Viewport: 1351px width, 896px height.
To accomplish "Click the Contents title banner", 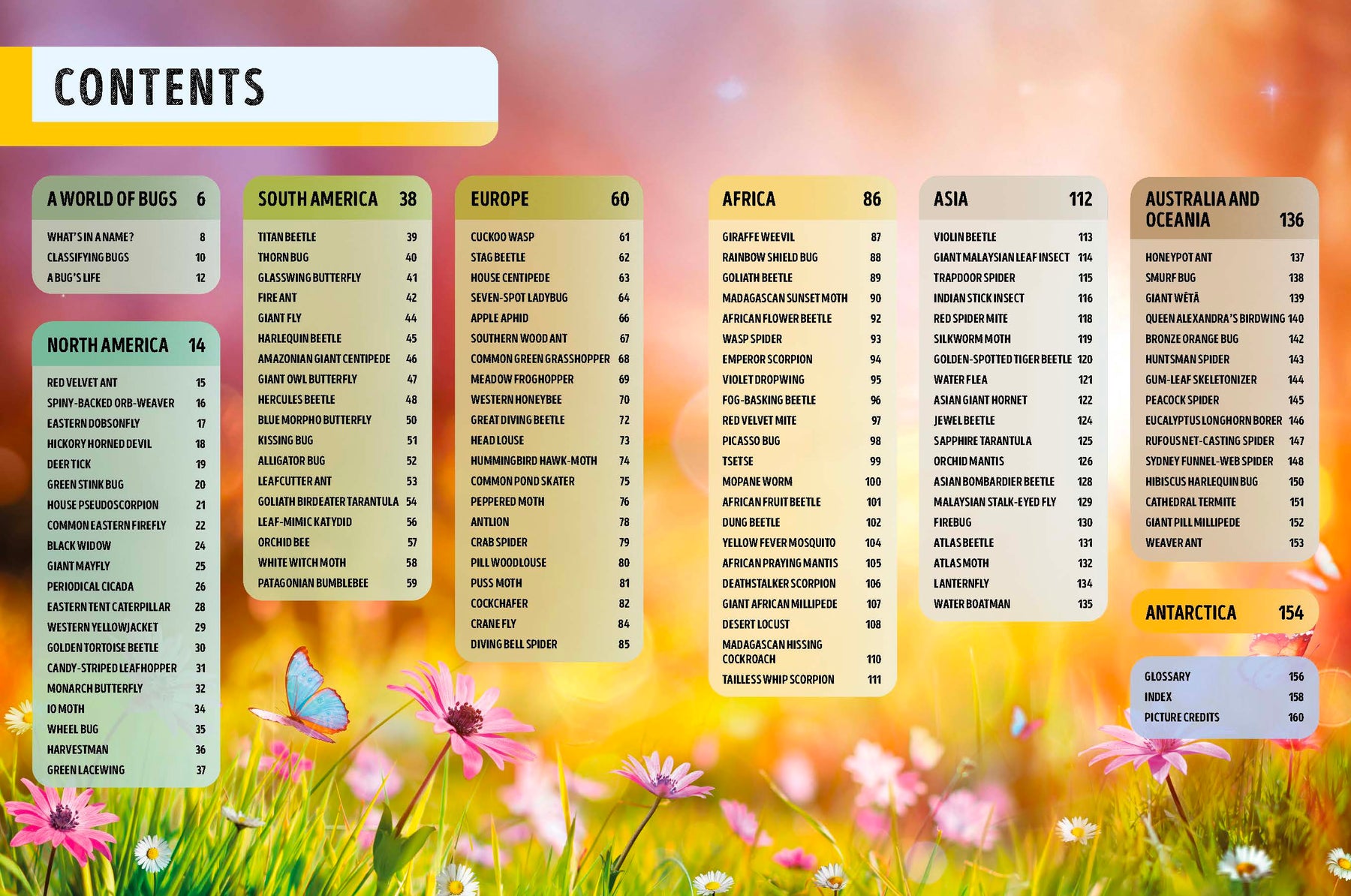I will (159, 86).
